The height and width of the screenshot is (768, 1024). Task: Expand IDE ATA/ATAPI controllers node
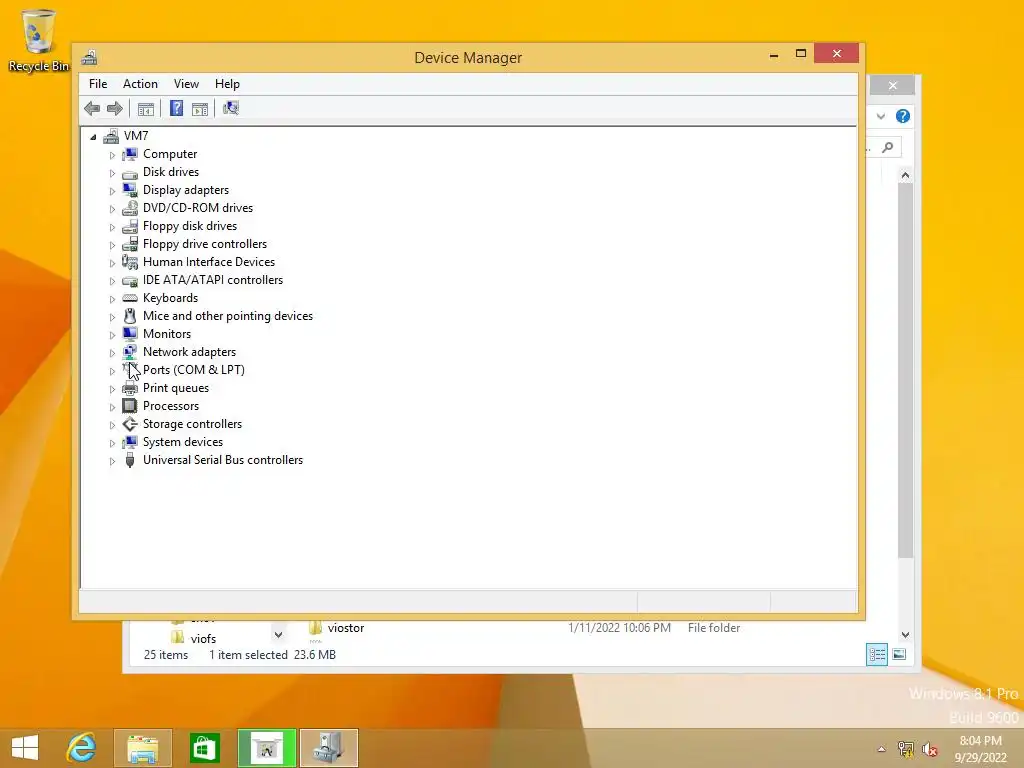pos(112,281)
